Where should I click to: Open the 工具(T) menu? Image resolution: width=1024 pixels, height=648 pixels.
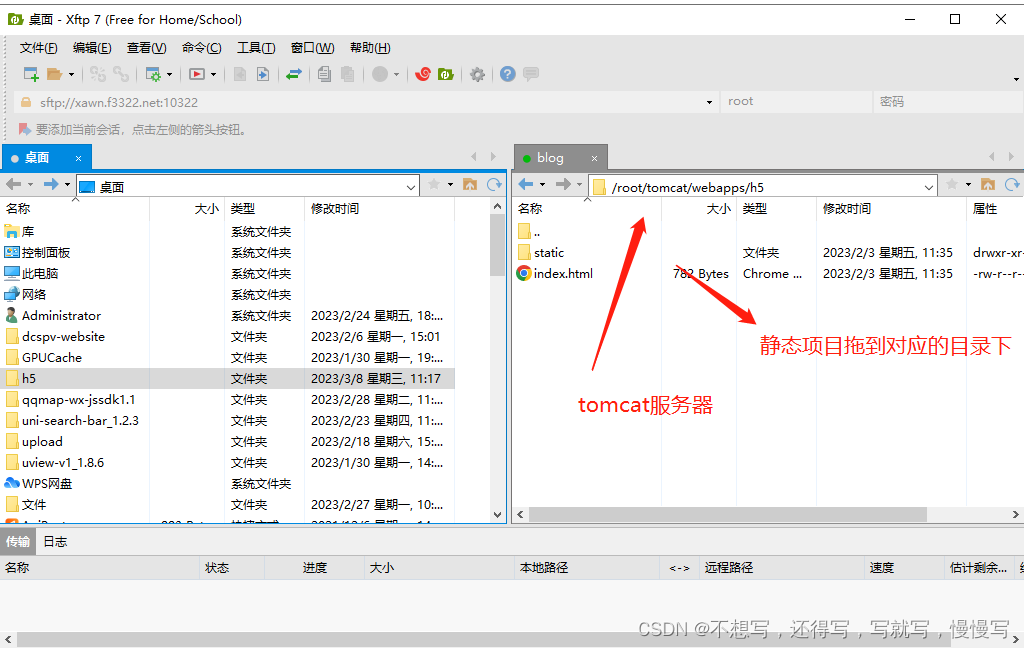256,48
